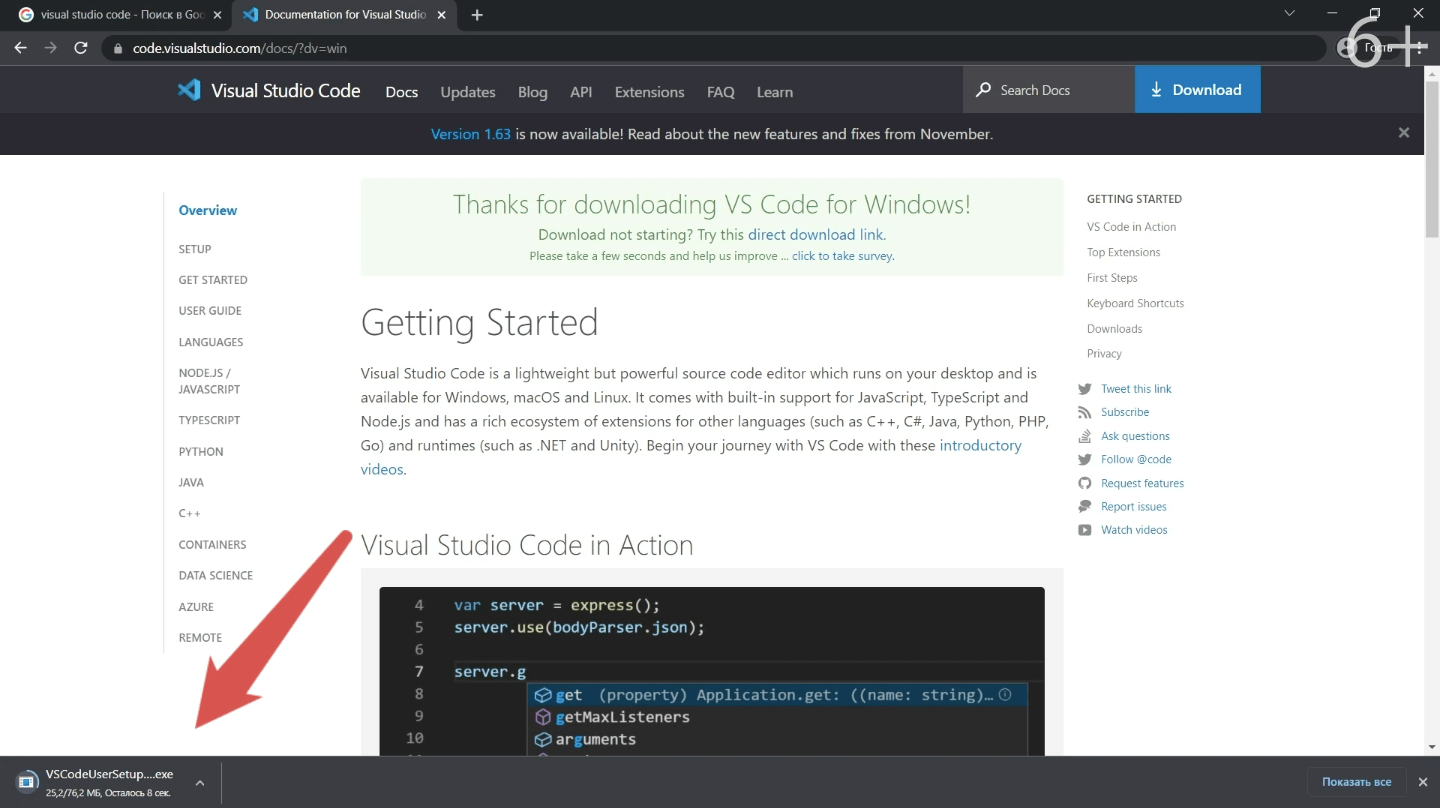Open the FAQ menu item

point(721,92)
